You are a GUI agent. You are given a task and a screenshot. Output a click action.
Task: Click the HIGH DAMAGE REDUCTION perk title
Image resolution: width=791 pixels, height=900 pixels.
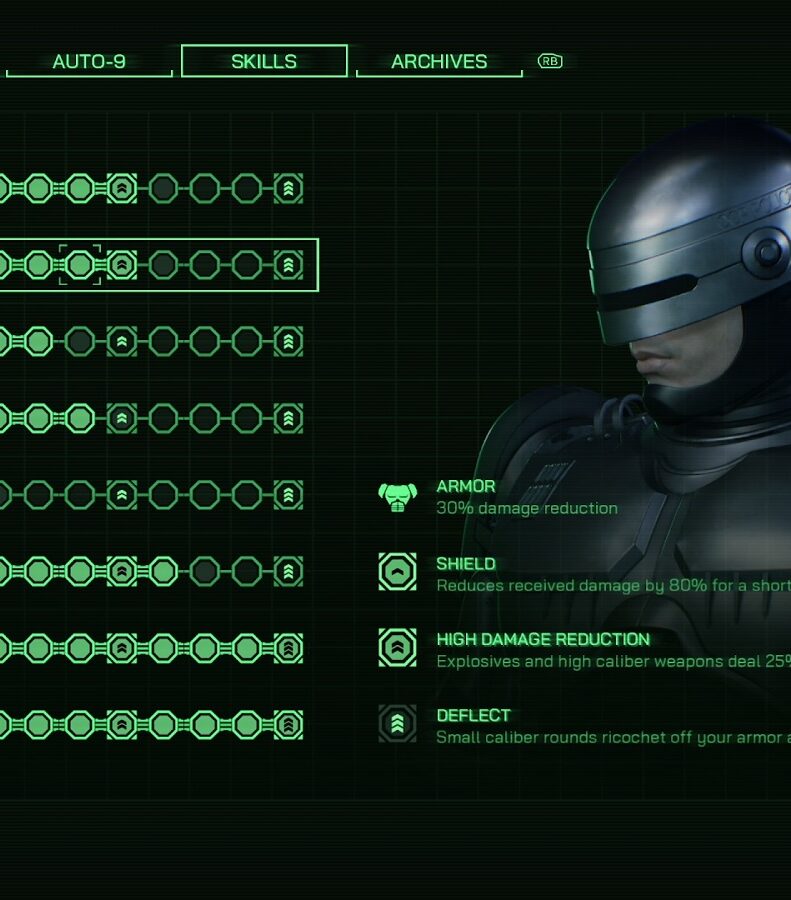[543, 639]
